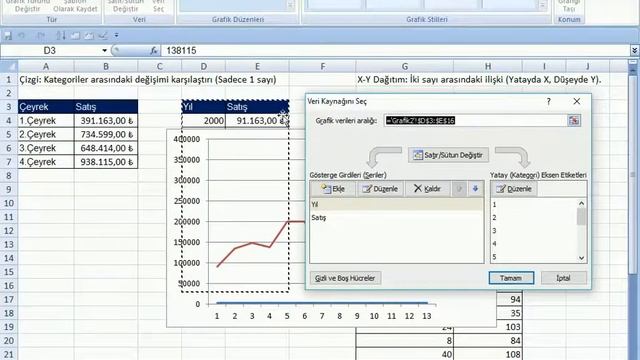Viewport: 640px width, 360px height.
Task: Click the Çeyrek header cell
Action: 46,107
